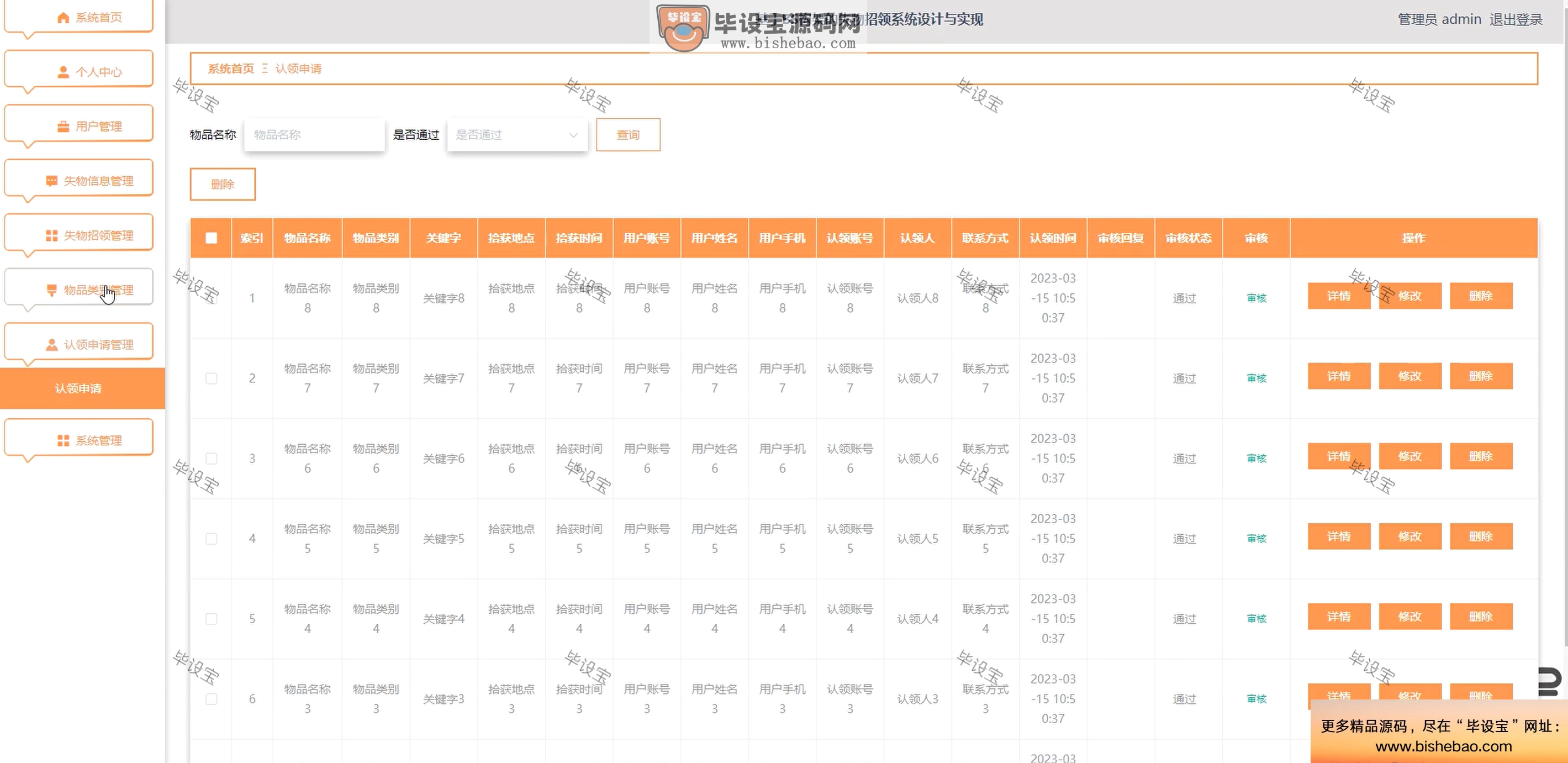Click 修改 for row 1
Screen dimensions: 1568x763
point(1411,296)
